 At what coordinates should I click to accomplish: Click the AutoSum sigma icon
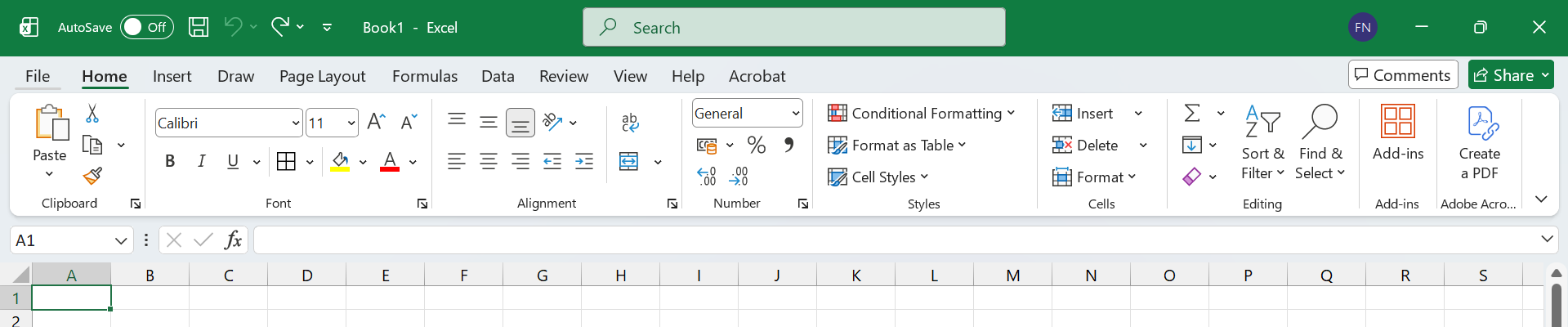[x=1192, y=114]
